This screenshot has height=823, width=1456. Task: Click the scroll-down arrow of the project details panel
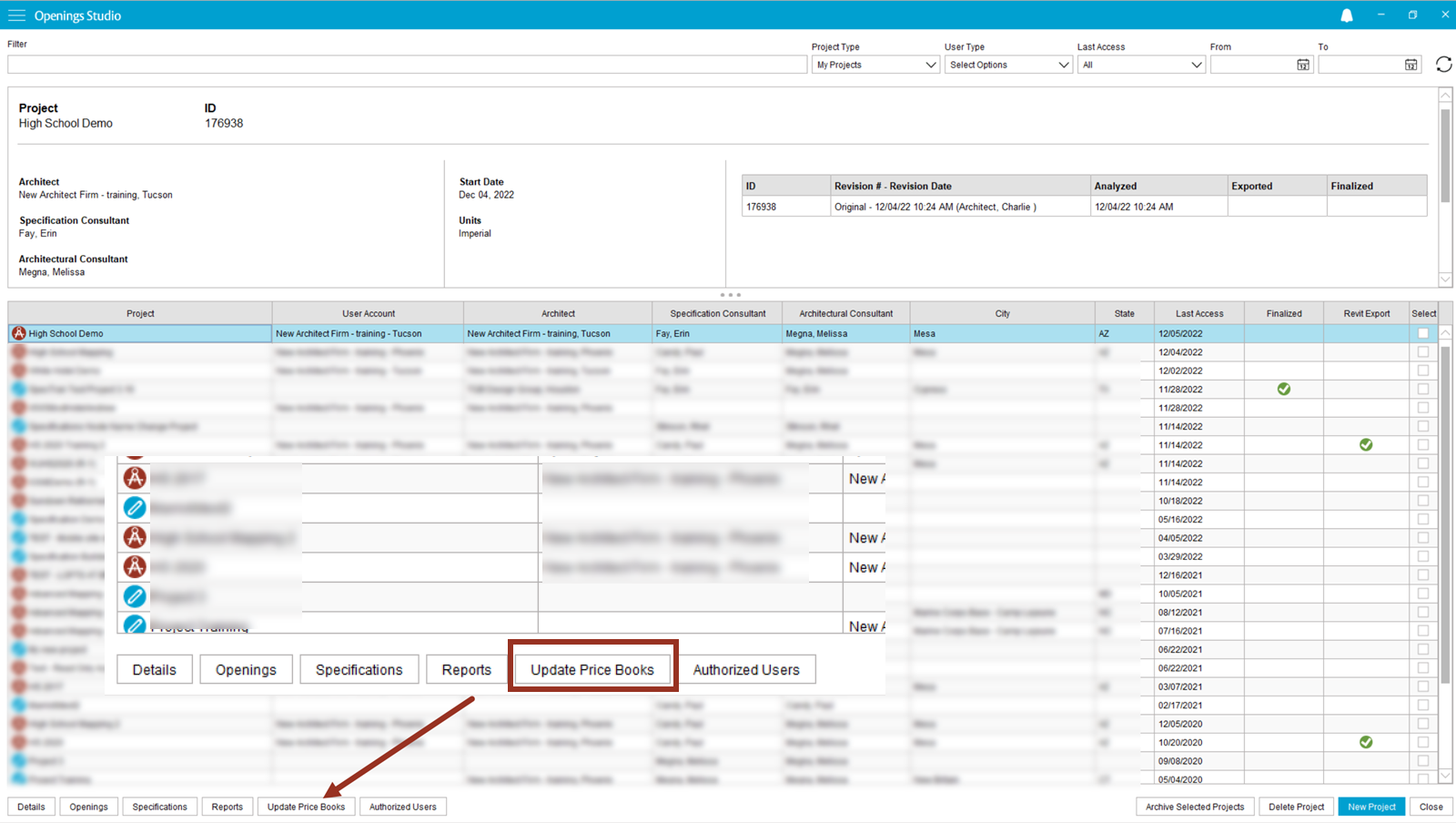tap(1445, 279)
